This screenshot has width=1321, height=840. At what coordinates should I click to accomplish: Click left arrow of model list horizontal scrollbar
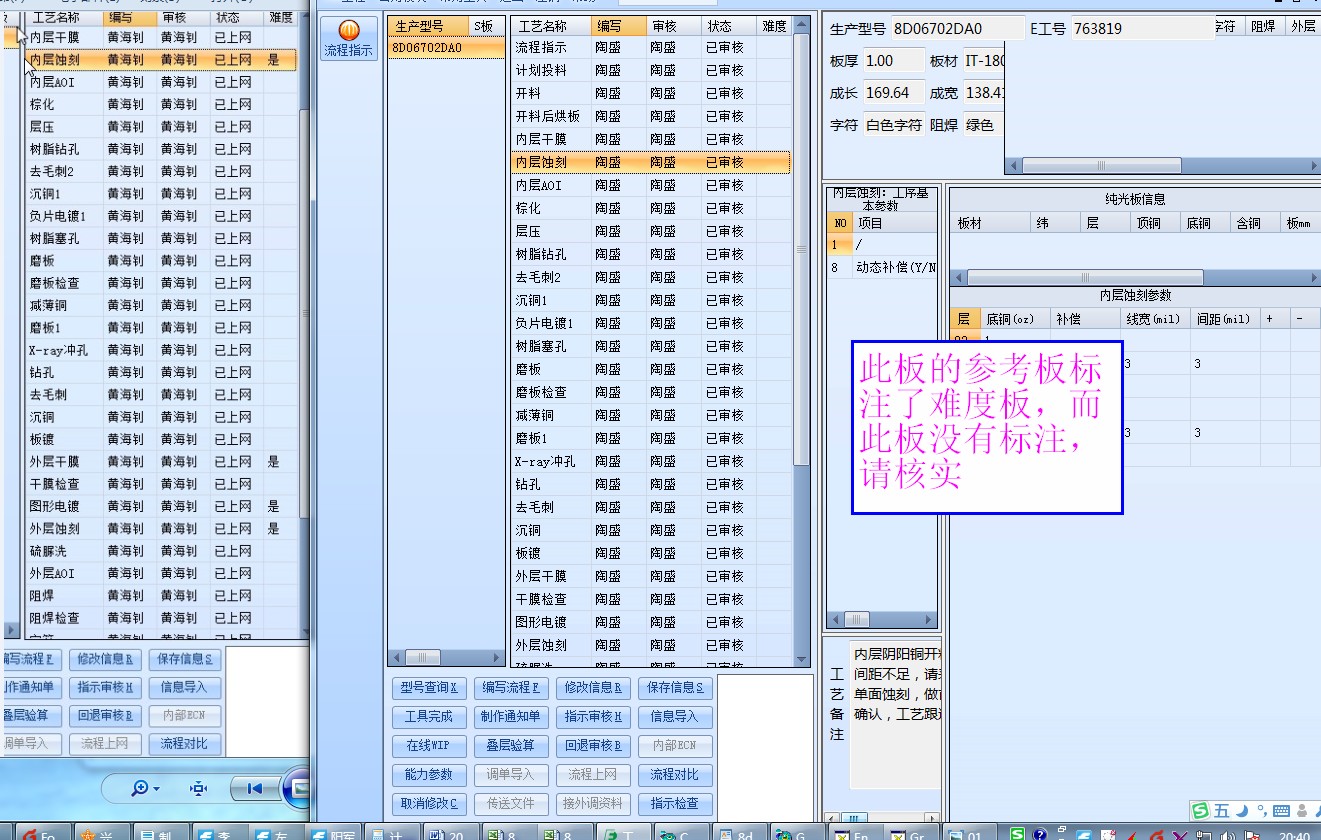(395, 658)
